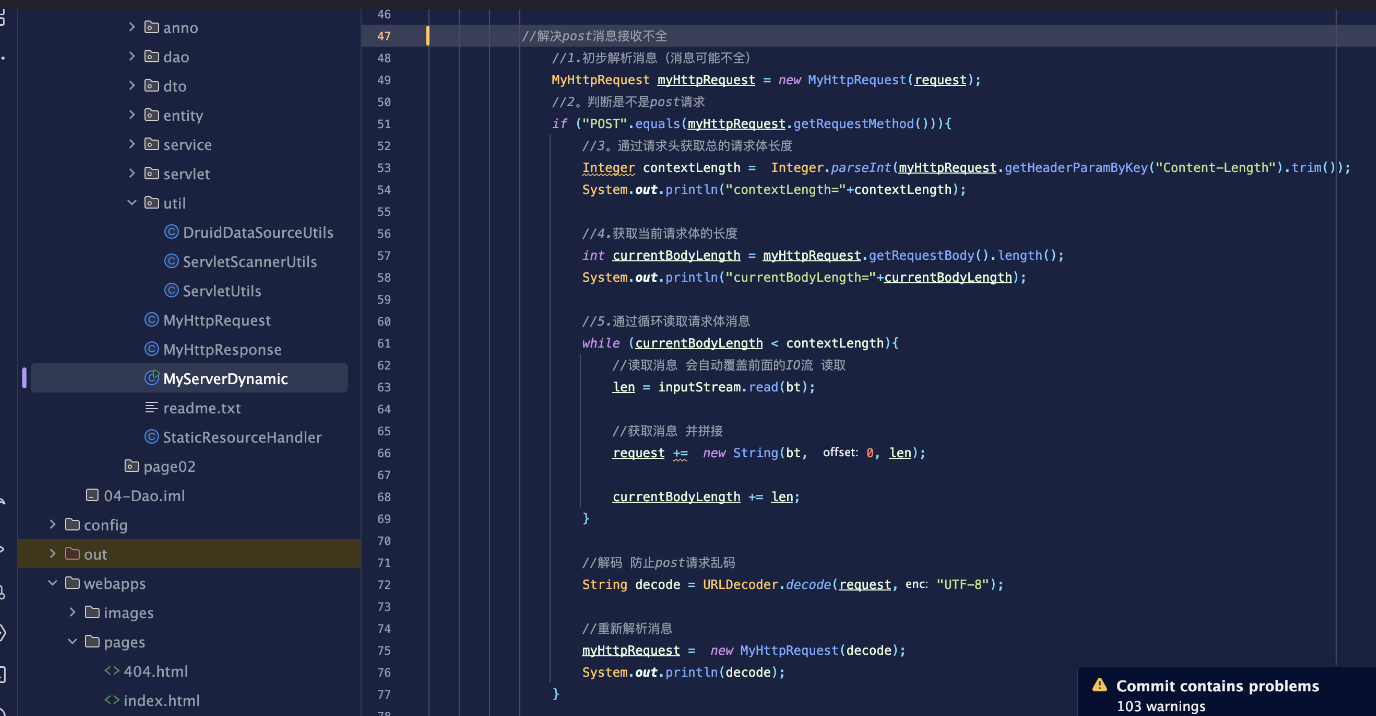The width and height of the screenshot is (1376, 716).
Task: Click line number 61 in the gutter
Action: pos(385,343)
